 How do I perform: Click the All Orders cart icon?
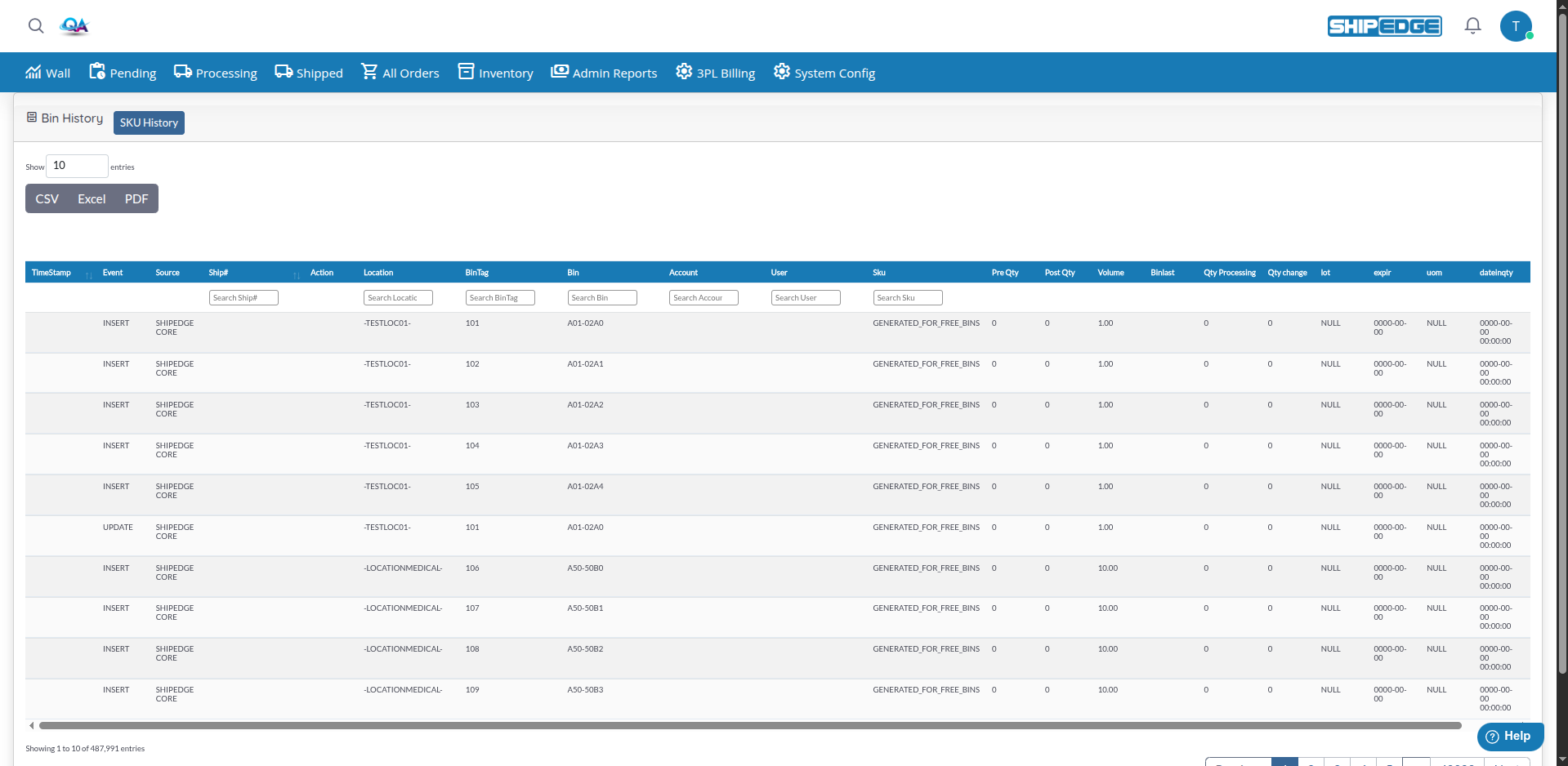[x=369, y=72]
